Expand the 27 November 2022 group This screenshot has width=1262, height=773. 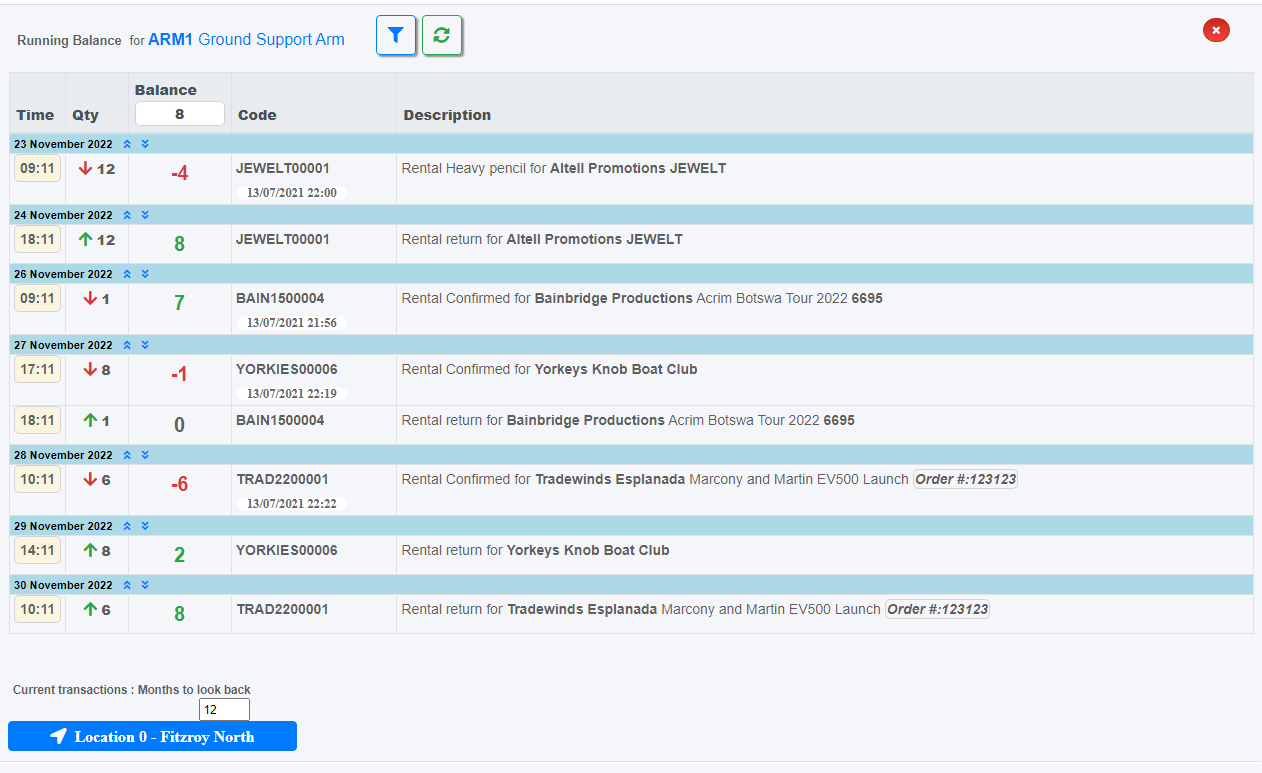[x=143, y=345]
